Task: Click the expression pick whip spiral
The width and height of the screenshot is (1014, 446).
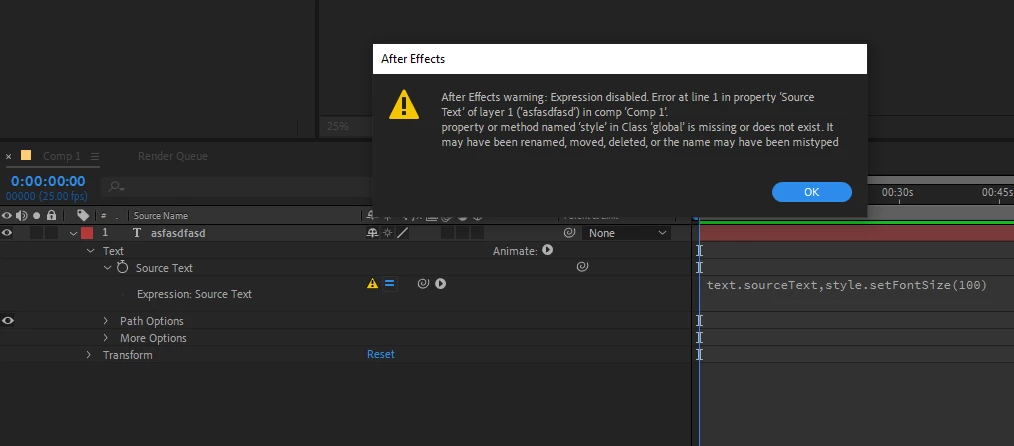Action: click(423, 283)
